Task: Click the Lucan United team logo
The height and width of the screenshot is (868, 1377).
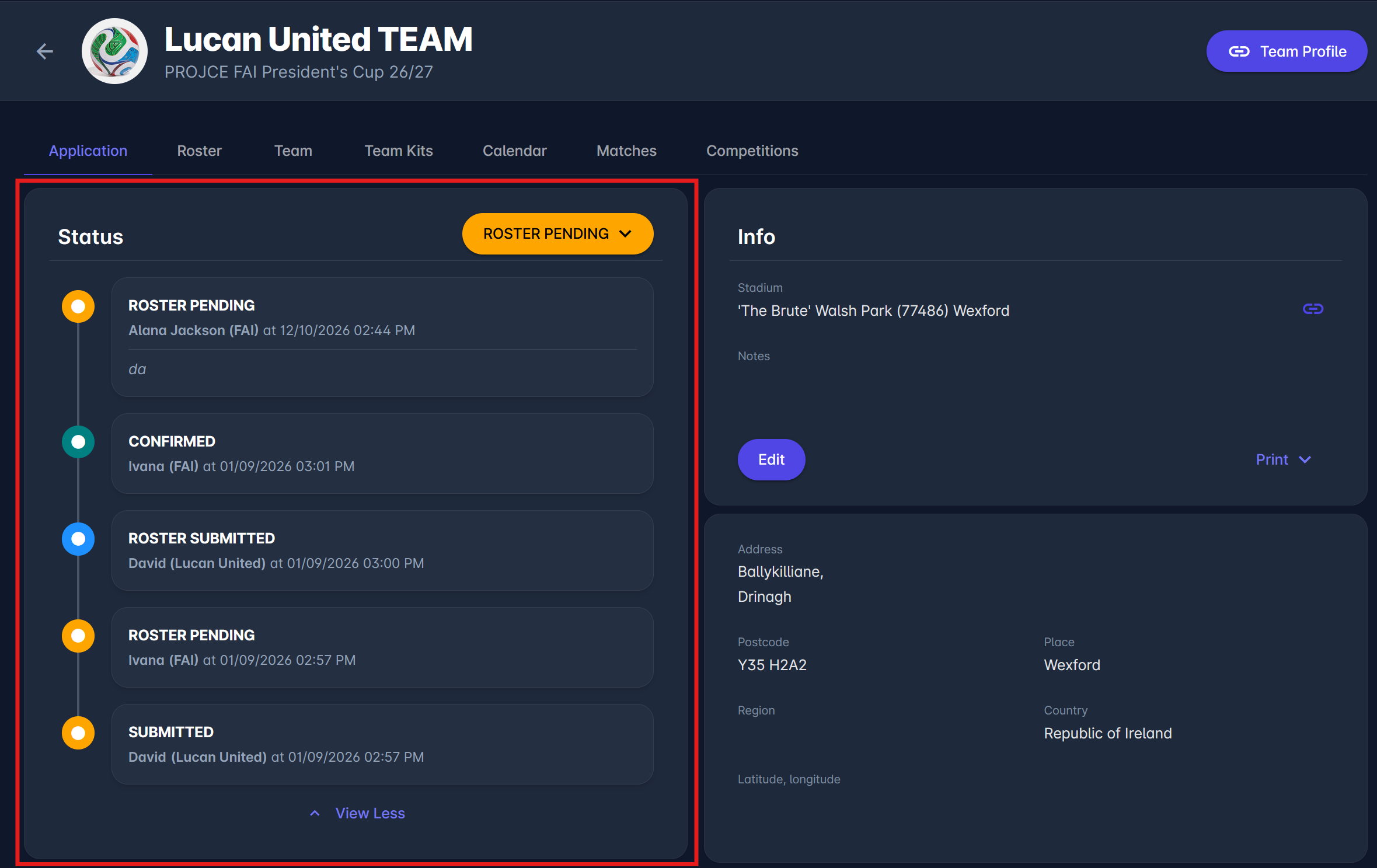Action: click(114, 51)
